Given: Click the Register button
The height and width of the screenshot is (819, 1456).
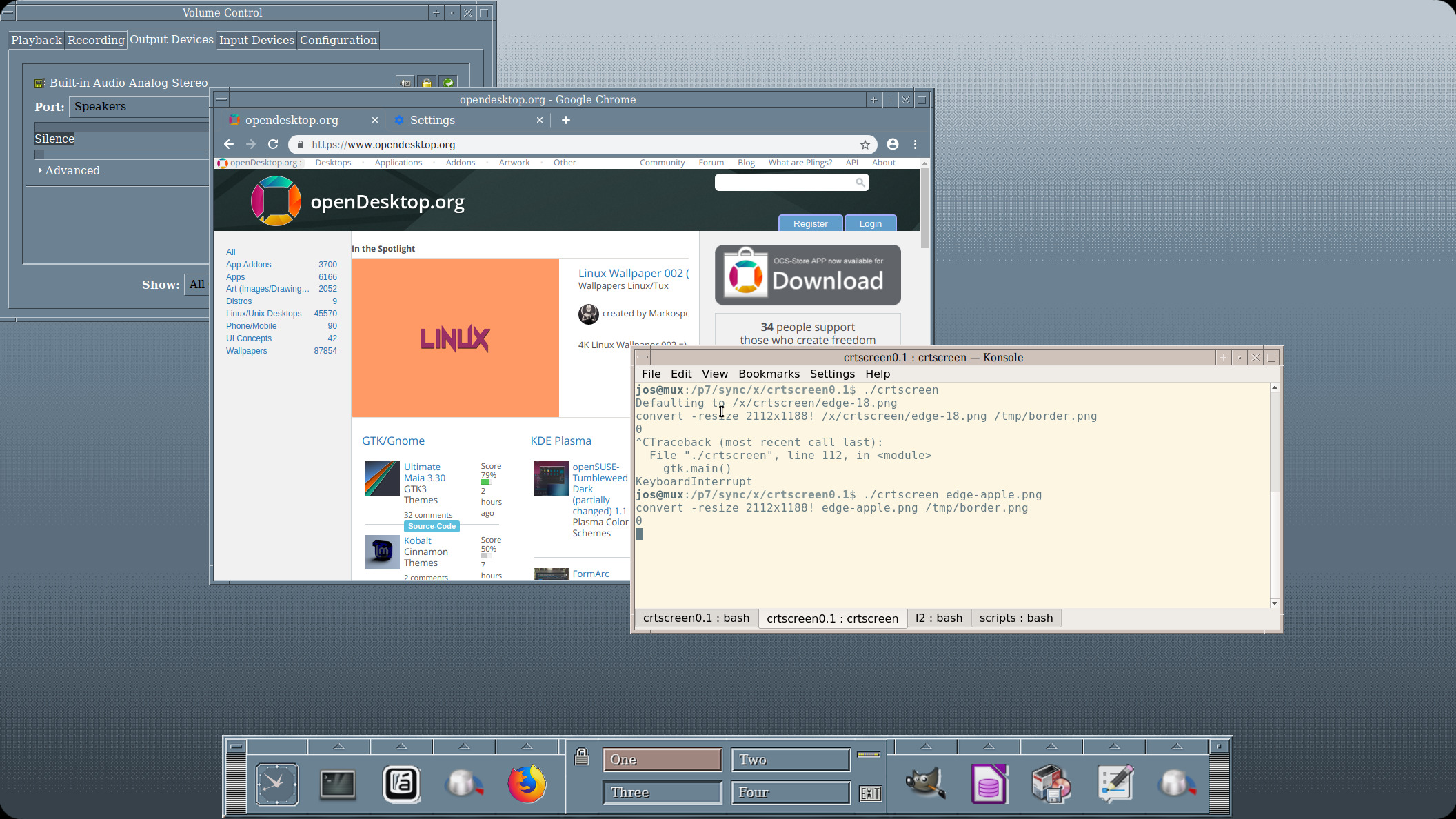Looking at the screenshot, I should click(x=810, y=223).
